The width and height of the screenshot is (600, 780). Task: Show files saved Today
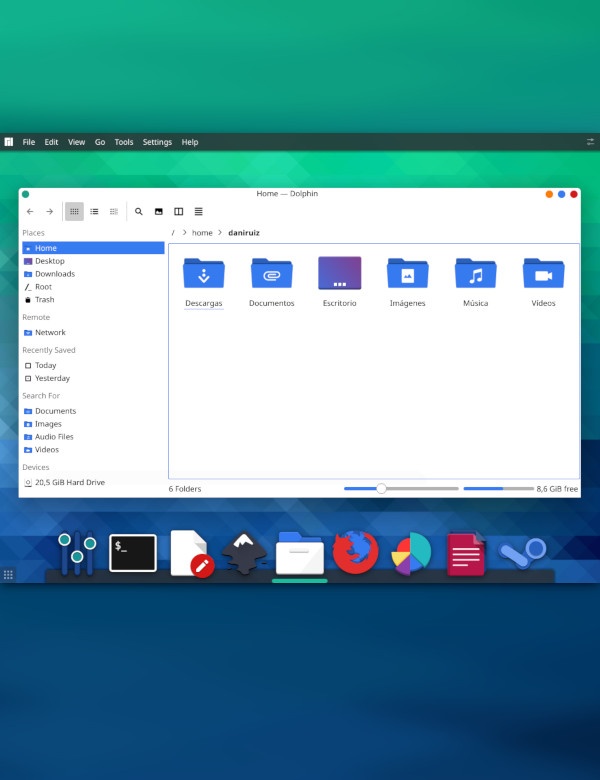coord(93,365)
